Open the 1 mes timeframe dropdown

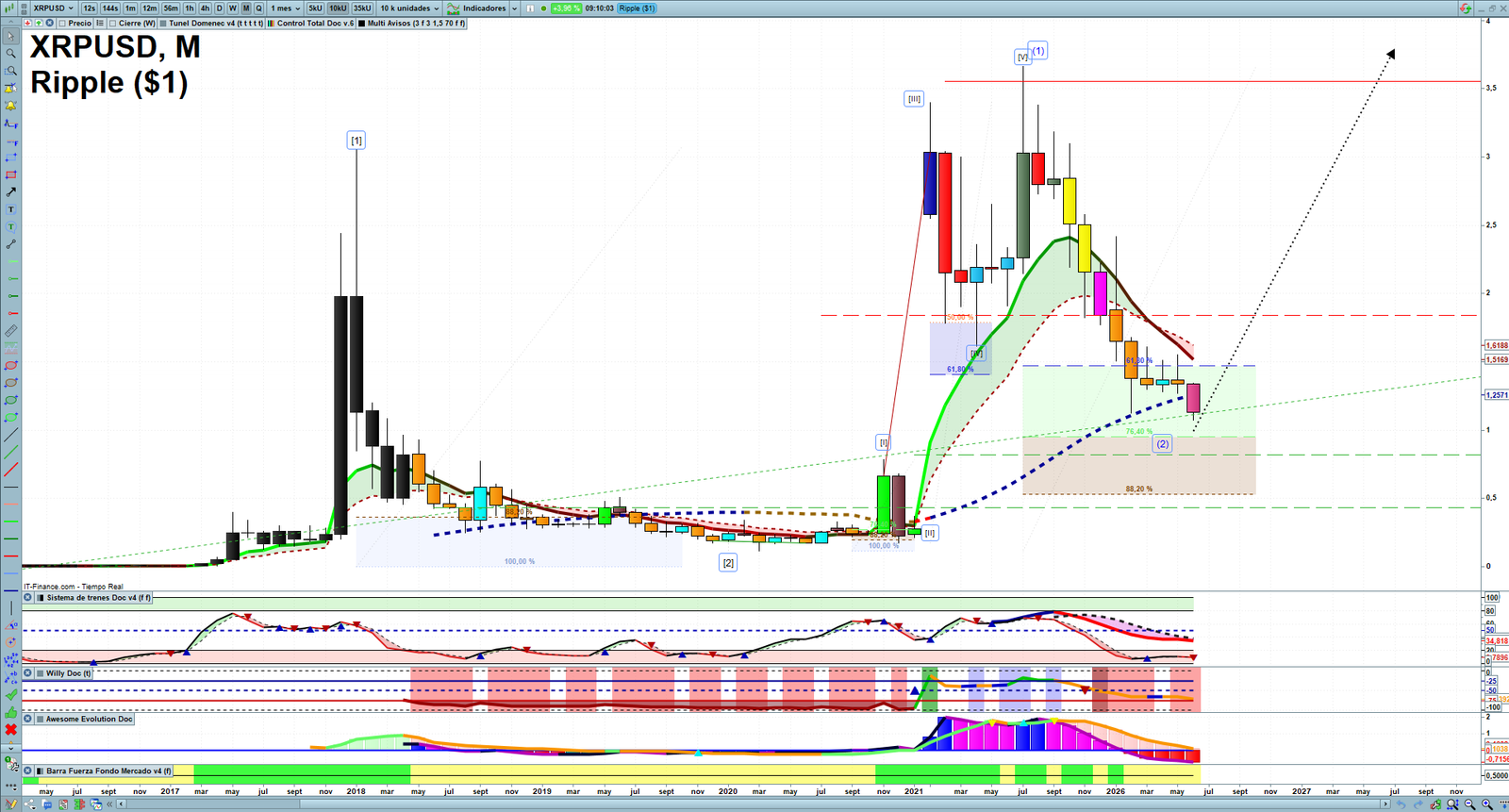[285, 8]
